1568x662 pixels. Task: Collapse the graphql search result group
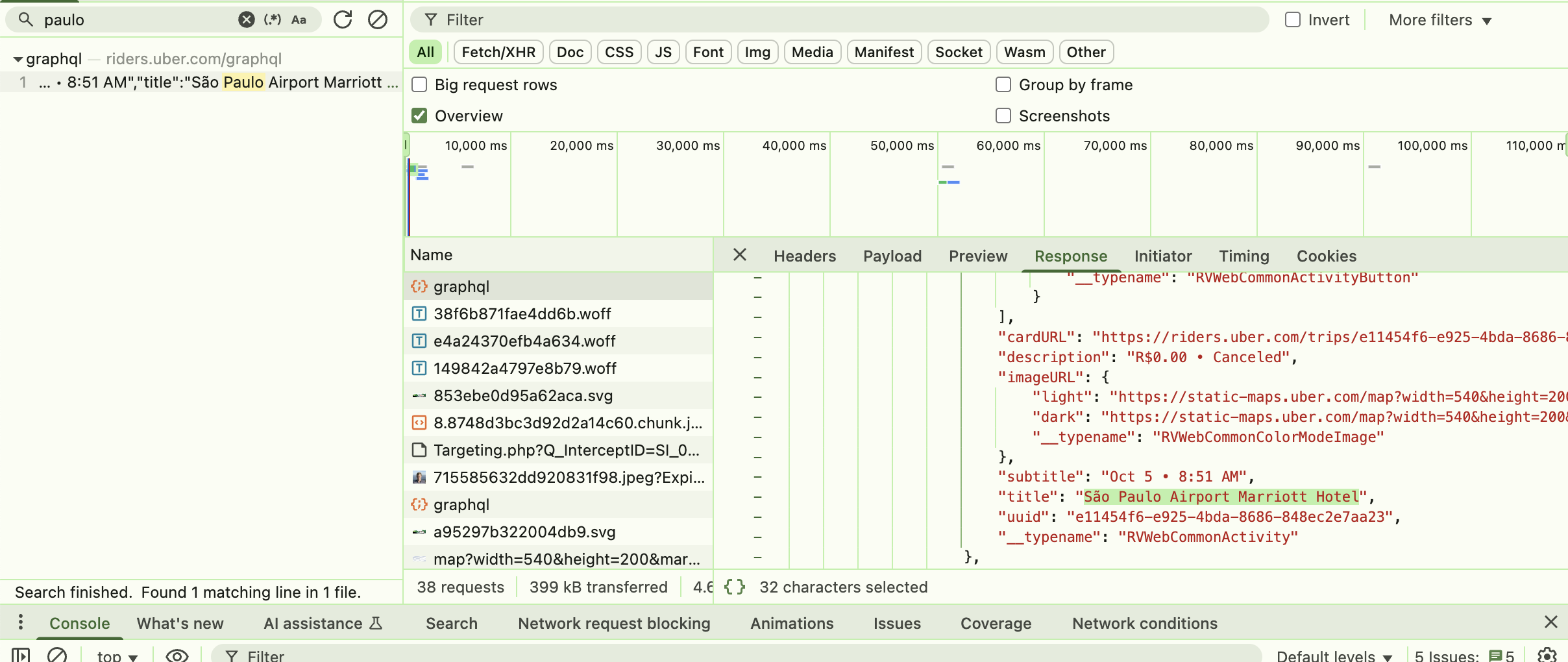click(18, 59)
